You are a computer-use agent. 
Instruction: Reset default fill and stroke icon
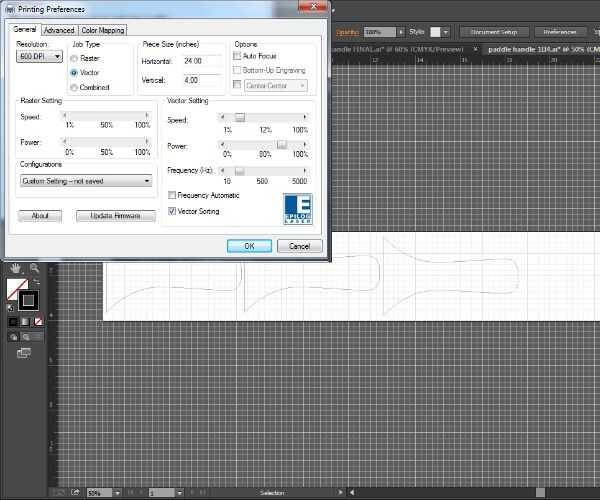coord(11,308)
